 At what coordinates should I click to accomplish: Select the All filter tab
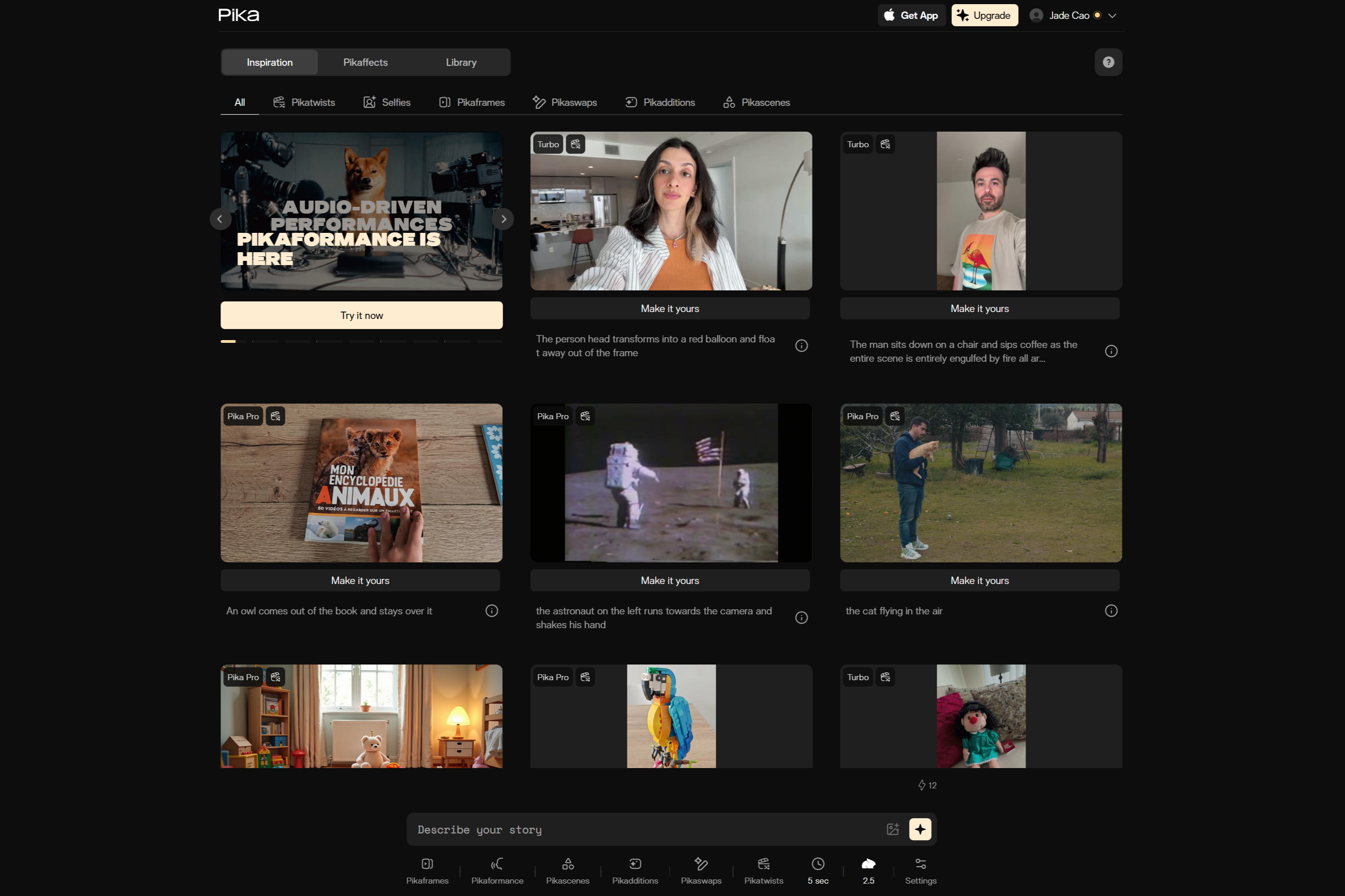coord(239,102)
